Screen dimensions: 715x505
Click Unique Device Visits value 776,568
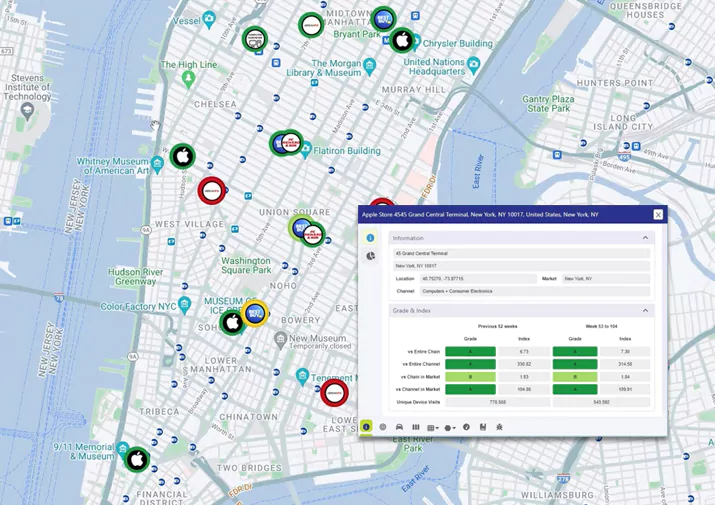point(497,402)
